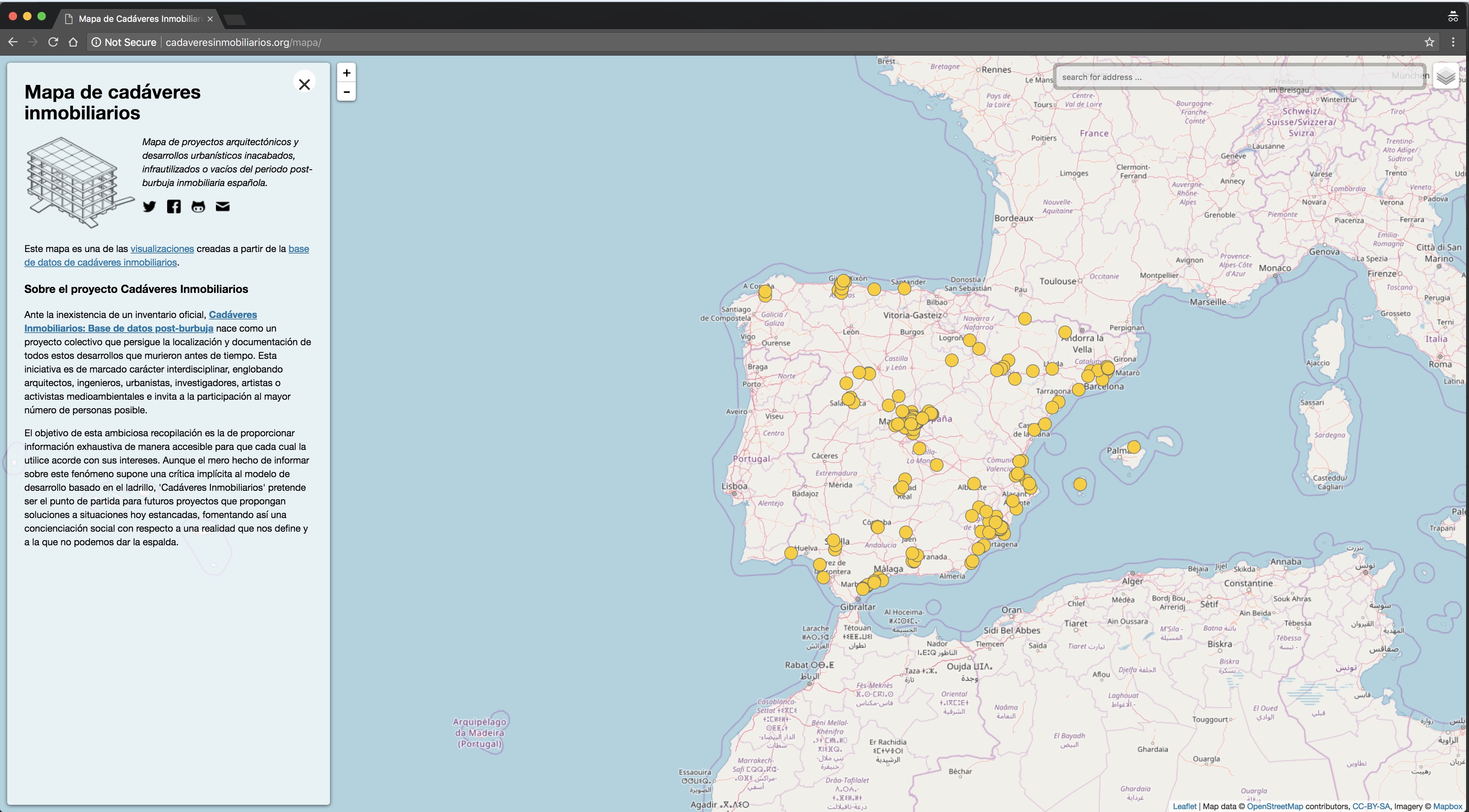Open the visualizaciones link

[x=162, y=248]
